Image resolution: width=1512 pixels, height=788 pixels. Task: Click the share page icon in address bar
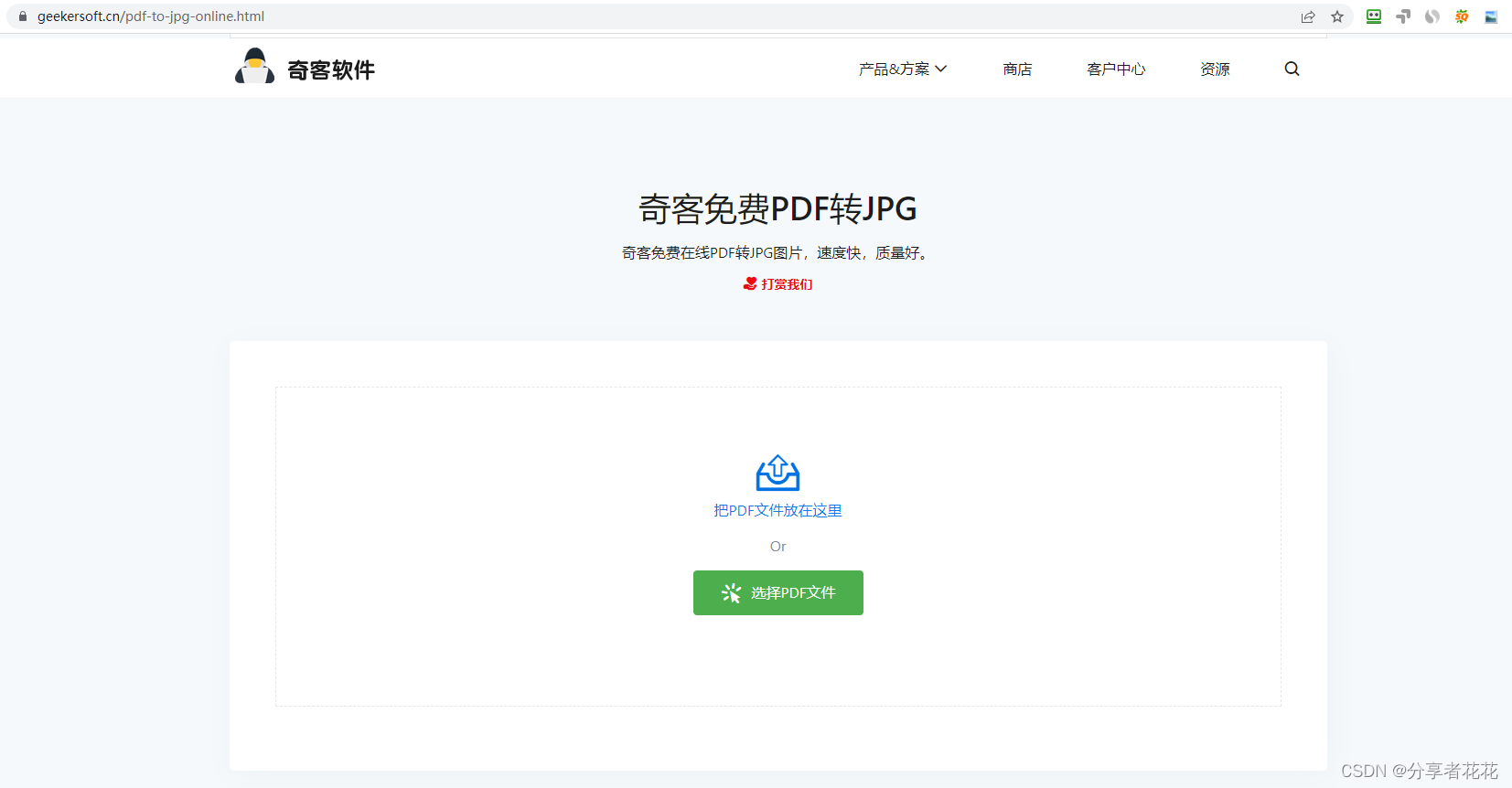(1308, 16)
